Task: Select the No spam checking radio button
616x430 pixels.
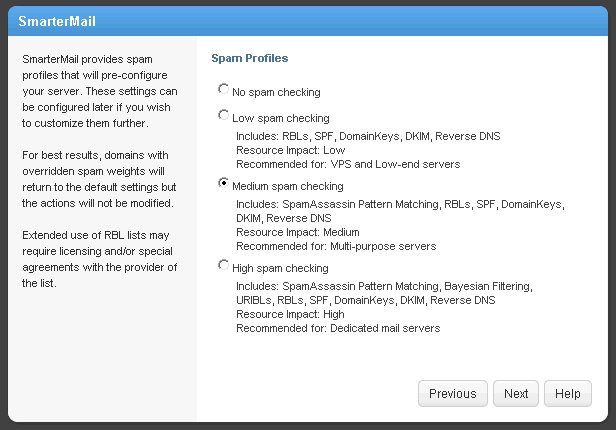Action: 223,89
